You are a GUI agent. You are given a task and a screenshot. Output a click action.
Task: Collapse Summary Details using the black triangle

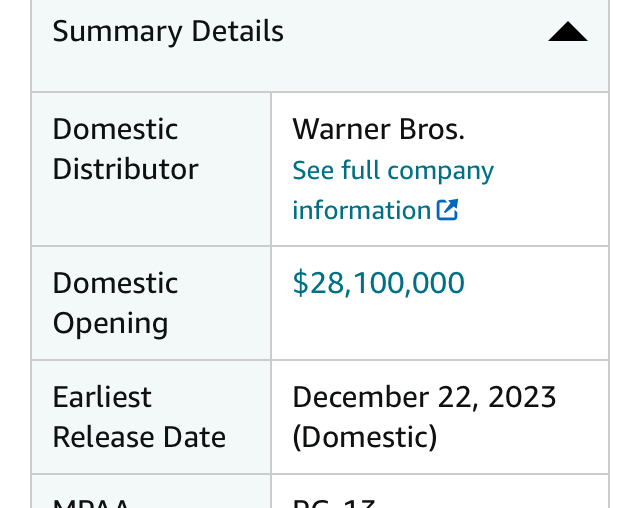(x=568, y=32)
